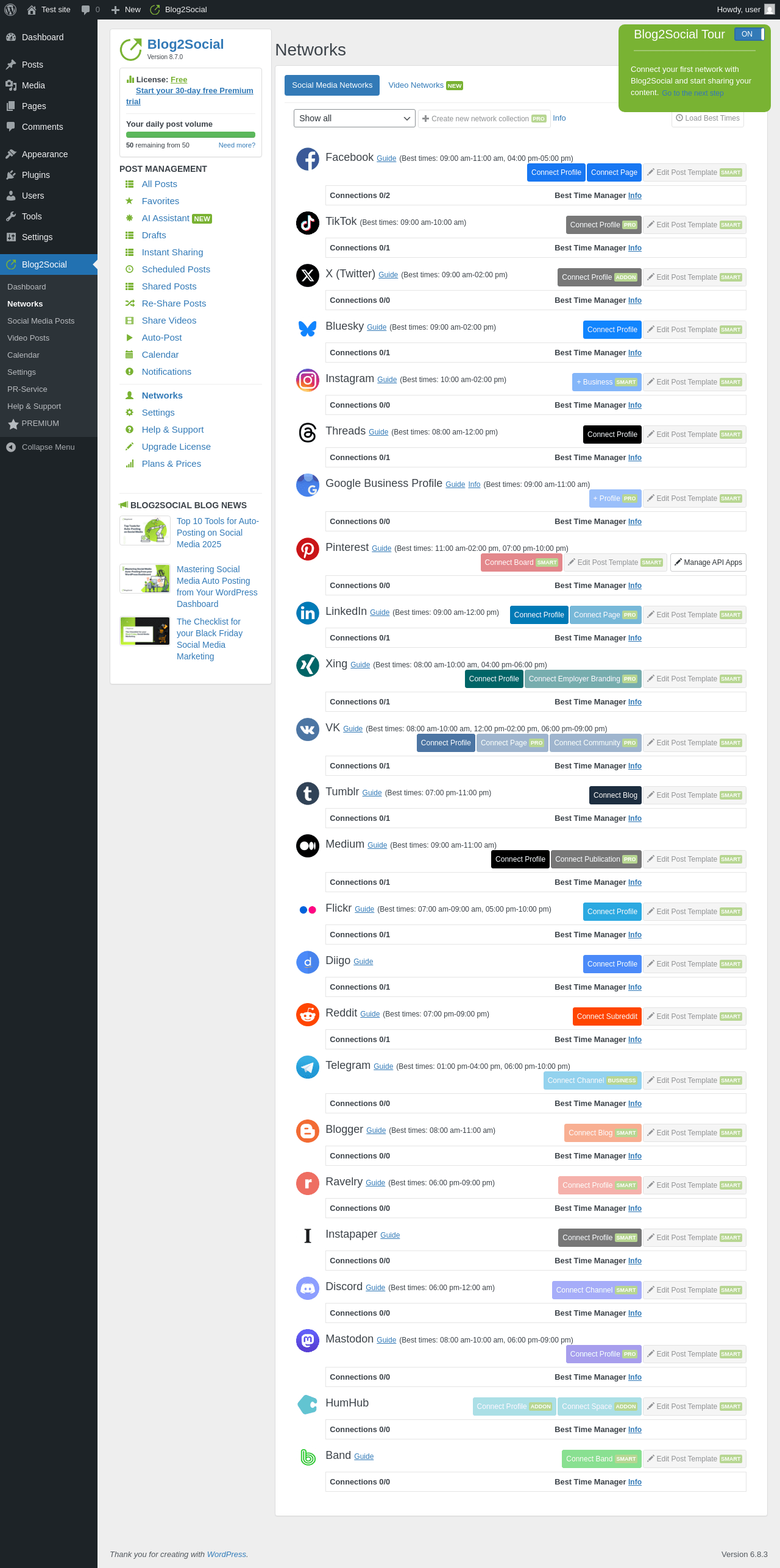Open Scheduled Posts in Post Management

click(x=176, y=269)
